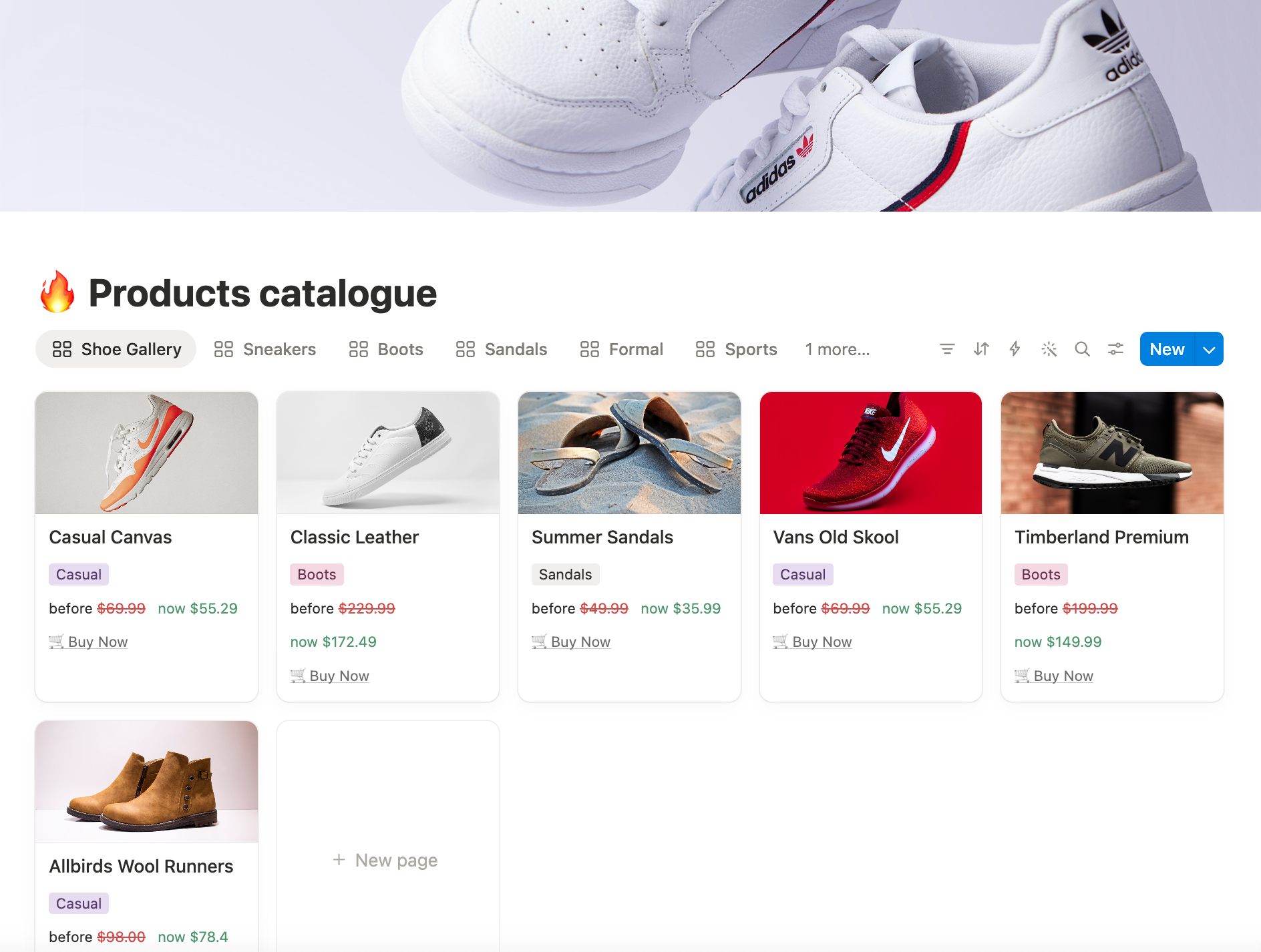The height and width of the screenshot is (952, 1261).
Task: Click the Adidas sneaker cover image
Action: click(x=630, y=105)
